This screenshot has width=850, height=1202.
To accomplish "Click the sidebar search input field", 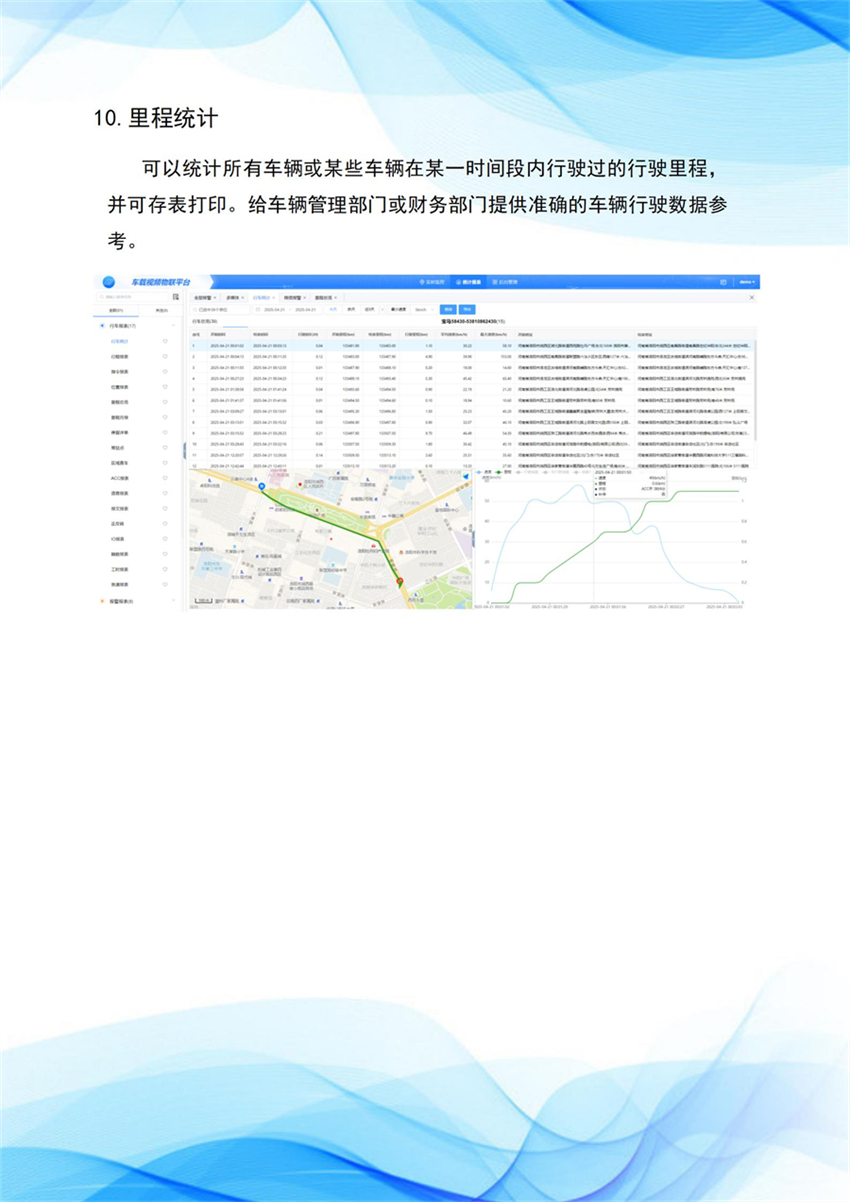I will coord(133,297).
